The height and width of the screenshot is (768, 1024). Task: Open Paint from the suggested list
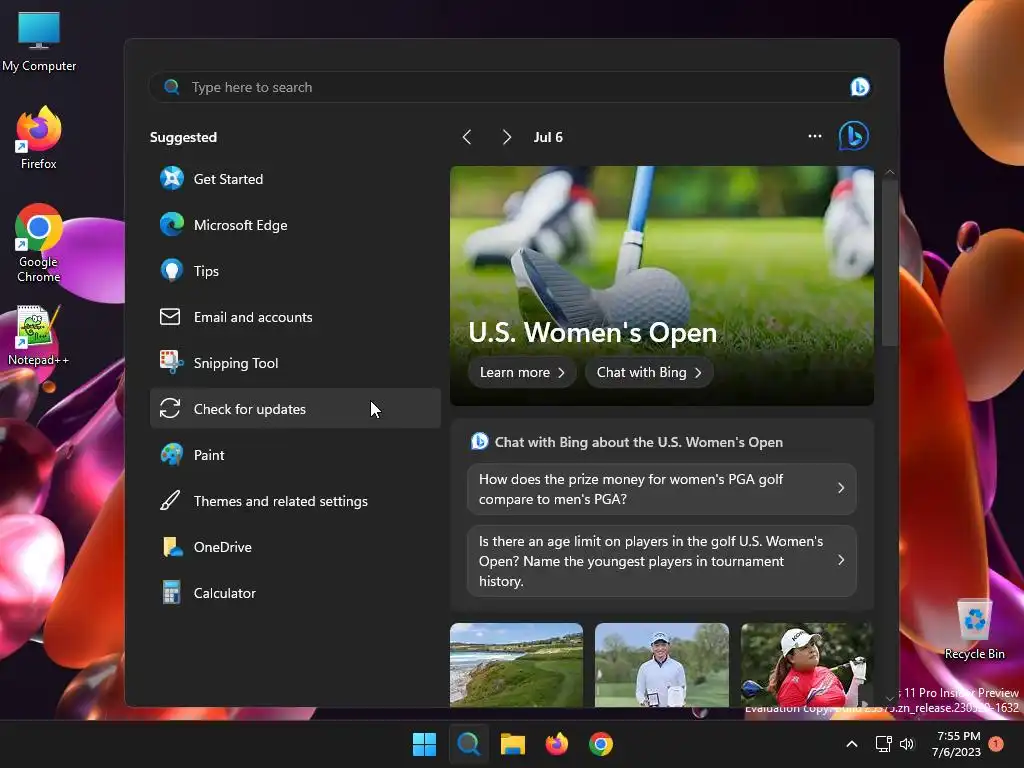[x=295, y=455]
